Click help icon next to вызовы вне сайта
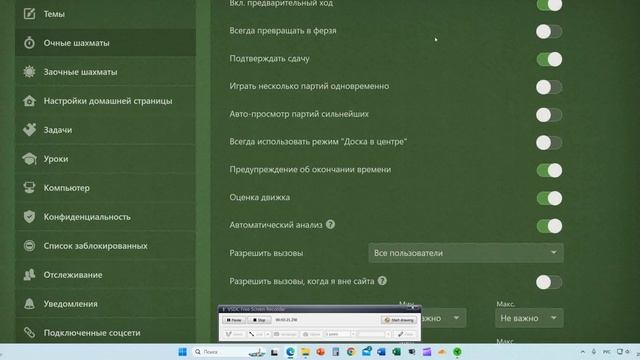 (x=382, y=281)
